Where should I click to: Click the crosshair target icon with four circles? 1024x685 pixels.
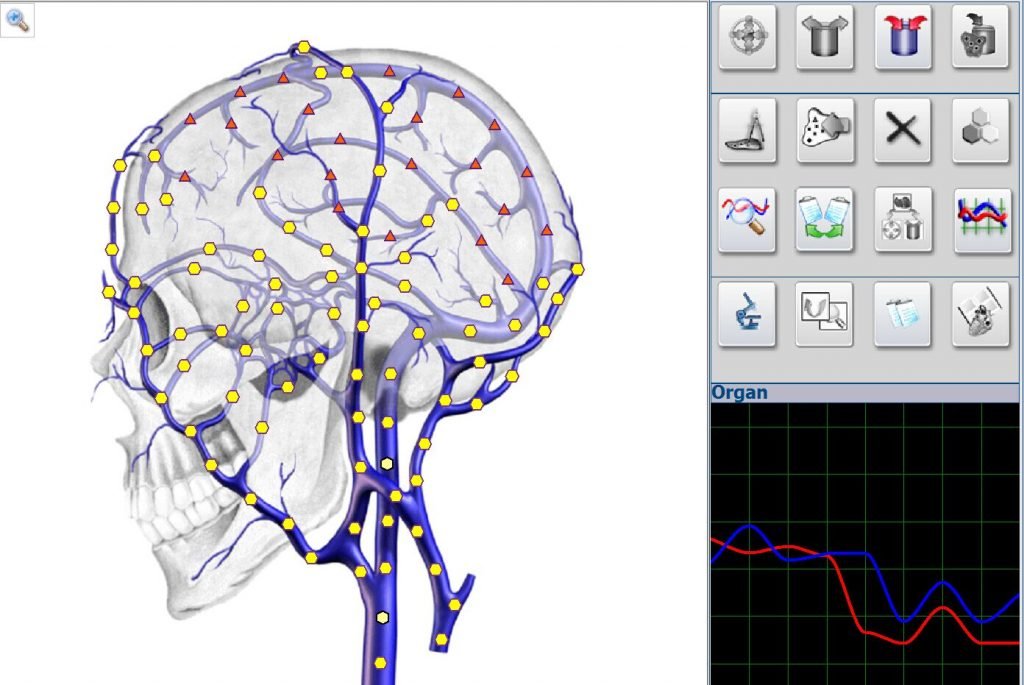click(x=748, y=37)
